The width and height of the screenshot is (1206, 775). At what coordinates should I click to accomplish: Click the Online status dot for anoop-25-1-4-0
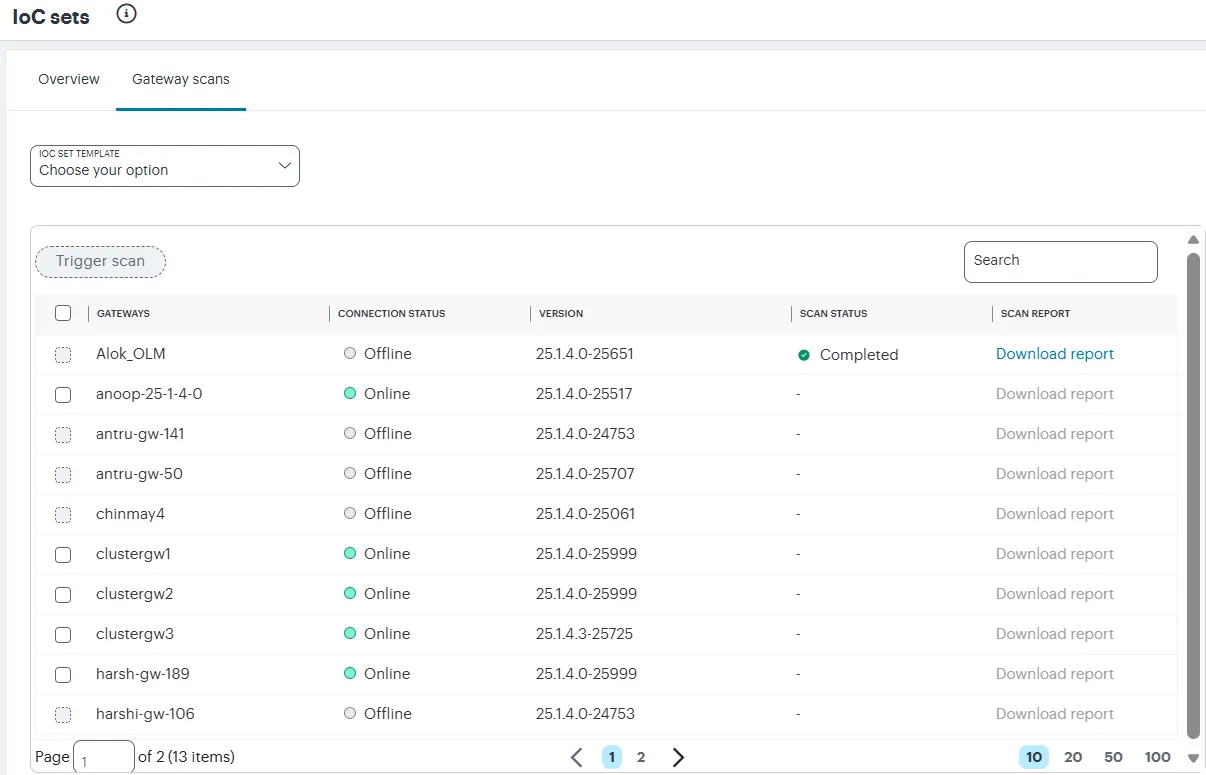point(350,393)
